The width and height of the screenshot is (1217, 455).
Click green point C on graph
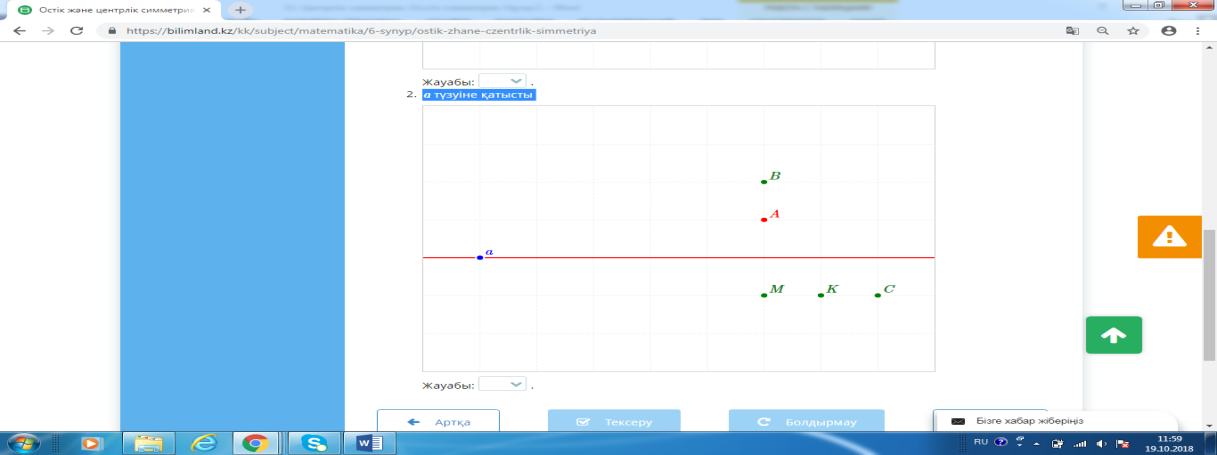[878, 295]
